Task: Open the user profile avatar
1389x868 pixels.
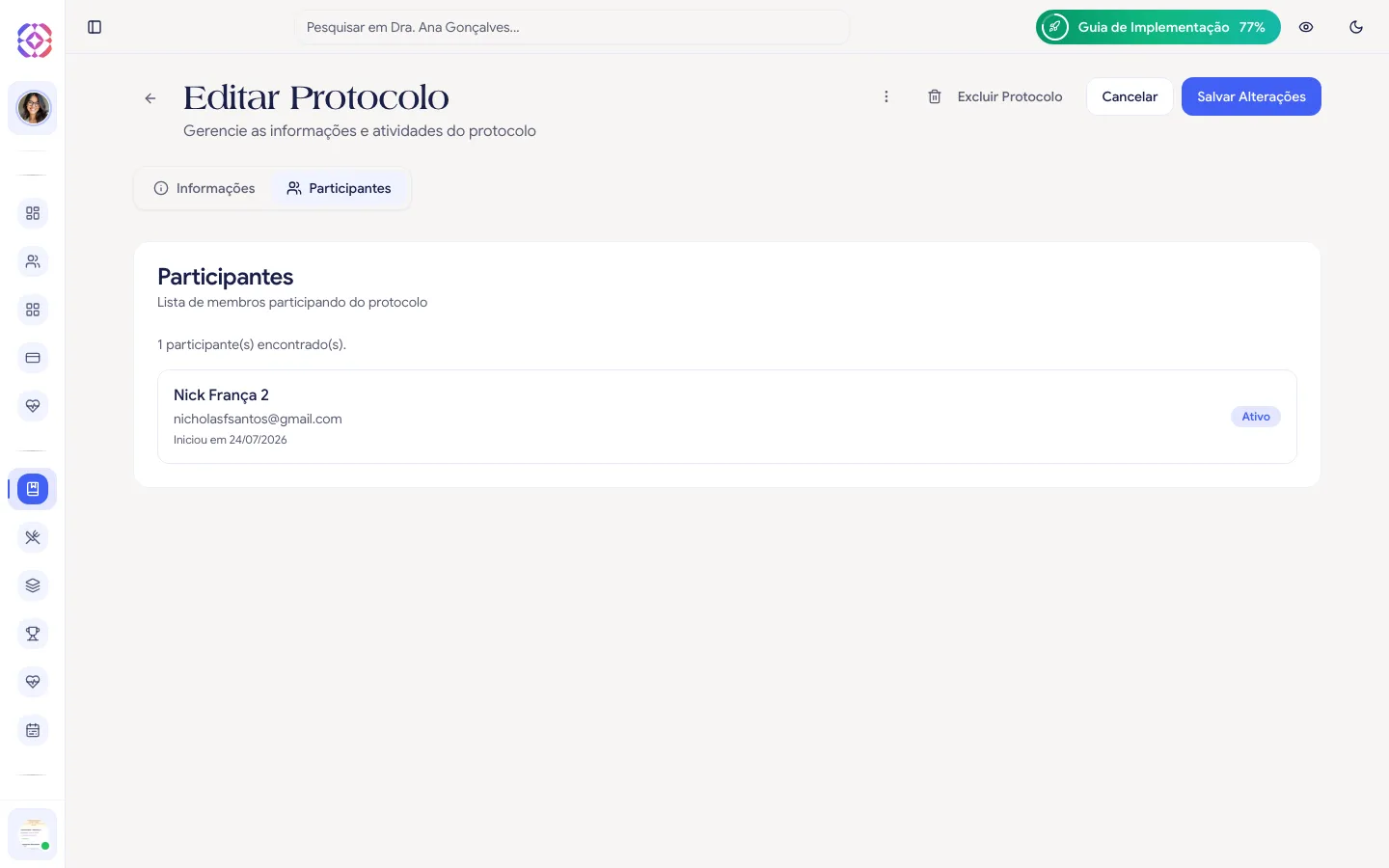Action: 33,108
